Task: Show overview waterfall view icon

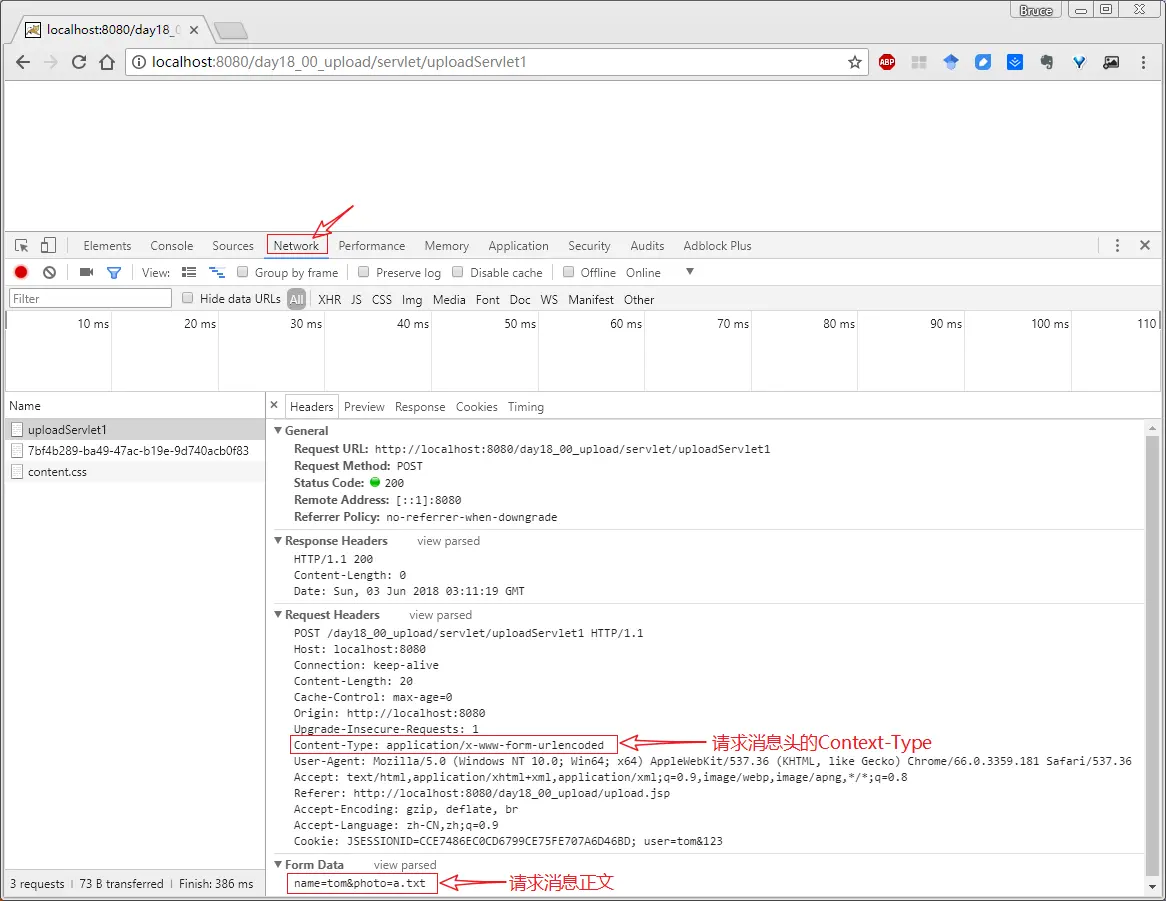Action: click(x=216, y=272)
